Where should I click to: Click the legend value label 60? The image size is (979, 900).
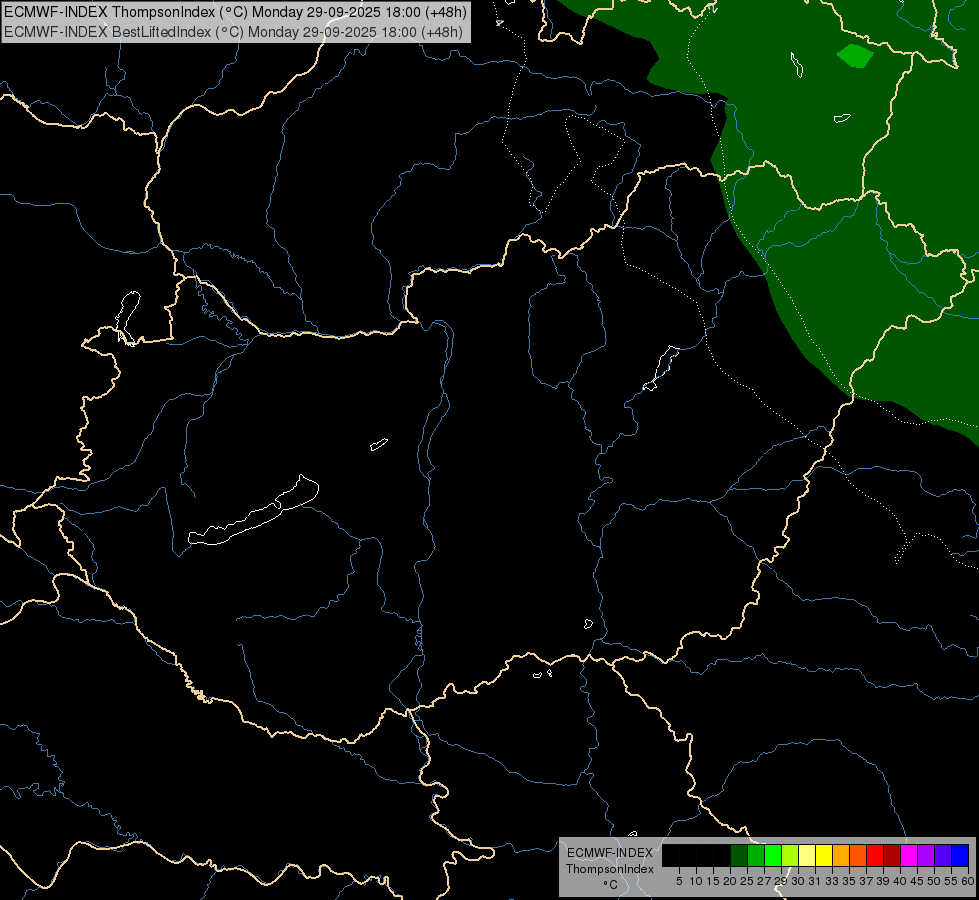click(968, 881)
